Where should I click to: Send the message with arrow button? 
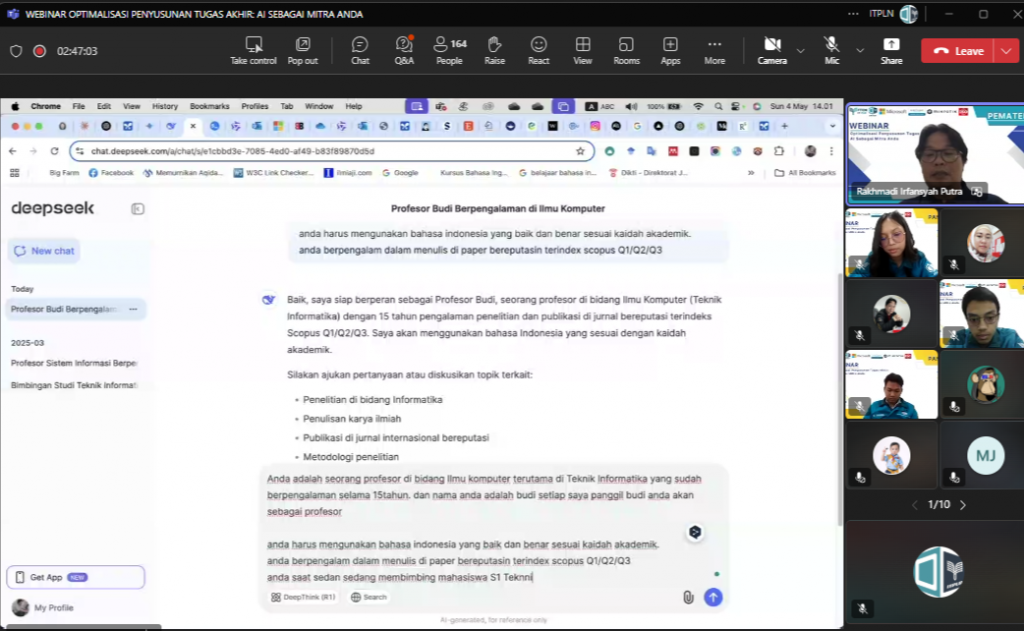(713, 597)
